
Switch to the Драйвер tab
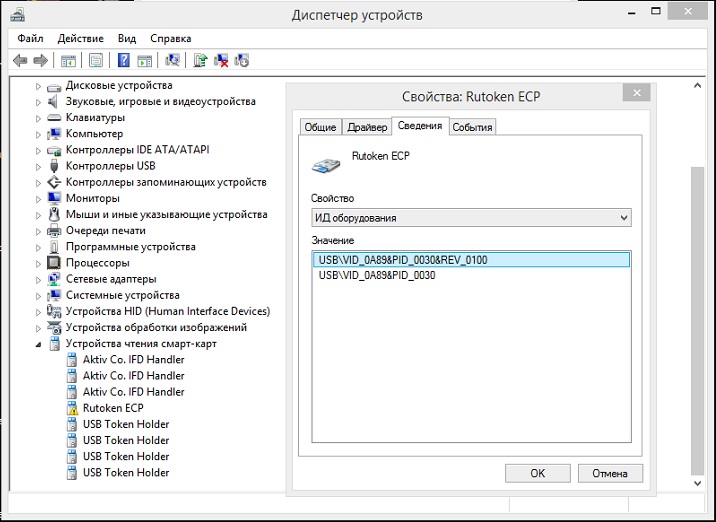point(366,127)
